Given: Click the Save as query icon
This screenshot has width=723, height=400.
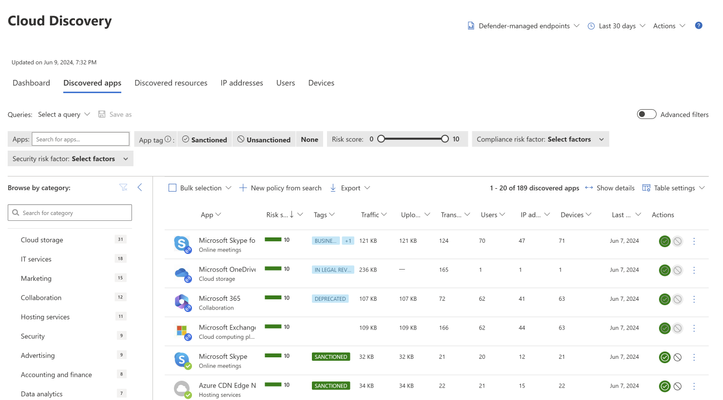Looking at the screenshot, I should click(101, 114).
